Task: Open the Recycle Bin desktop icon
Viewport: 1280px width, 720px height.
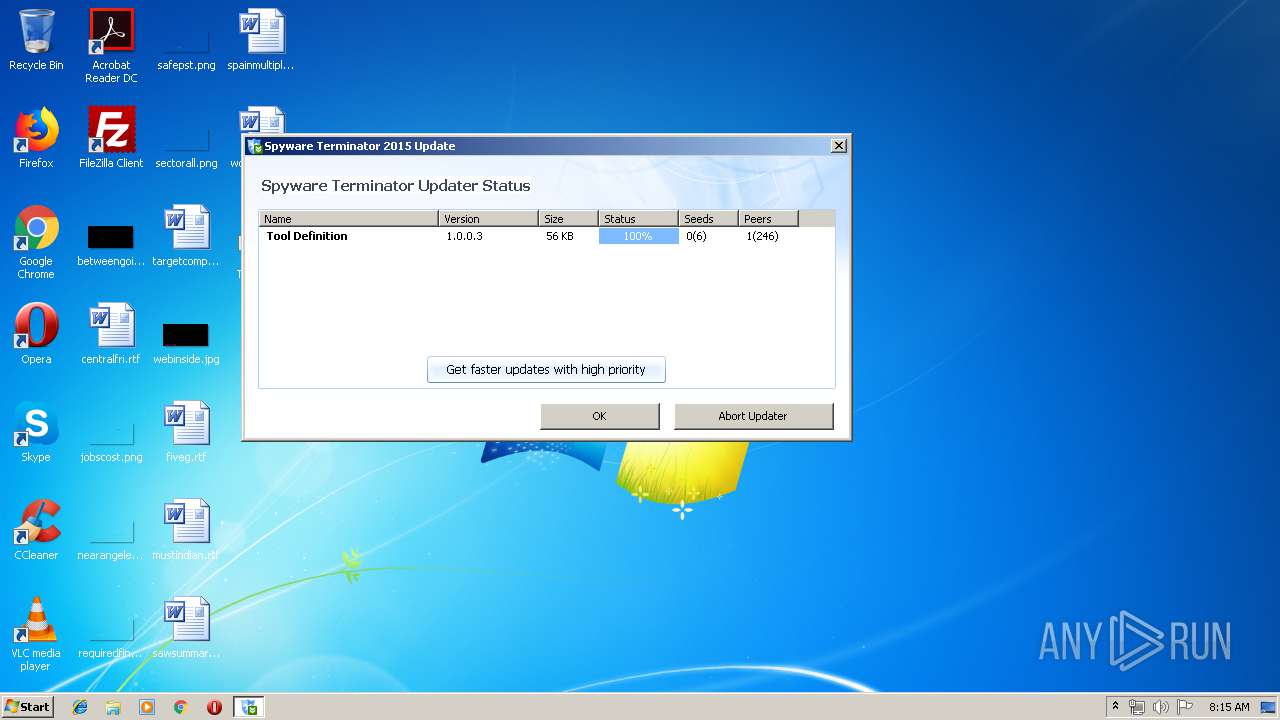Action: coord(36,40)
